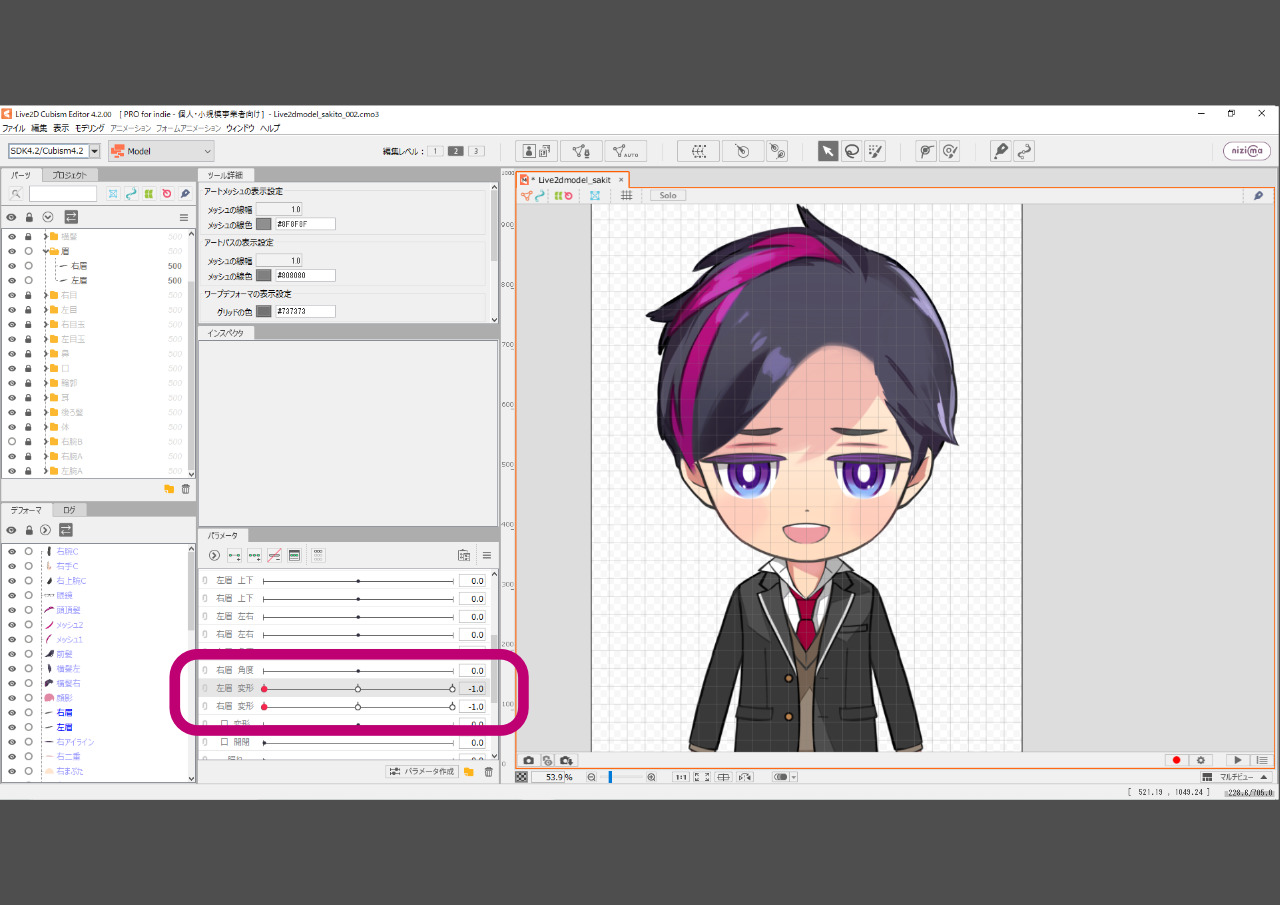
Task: Set edit level to 3
Action: (x=476, y=151)
